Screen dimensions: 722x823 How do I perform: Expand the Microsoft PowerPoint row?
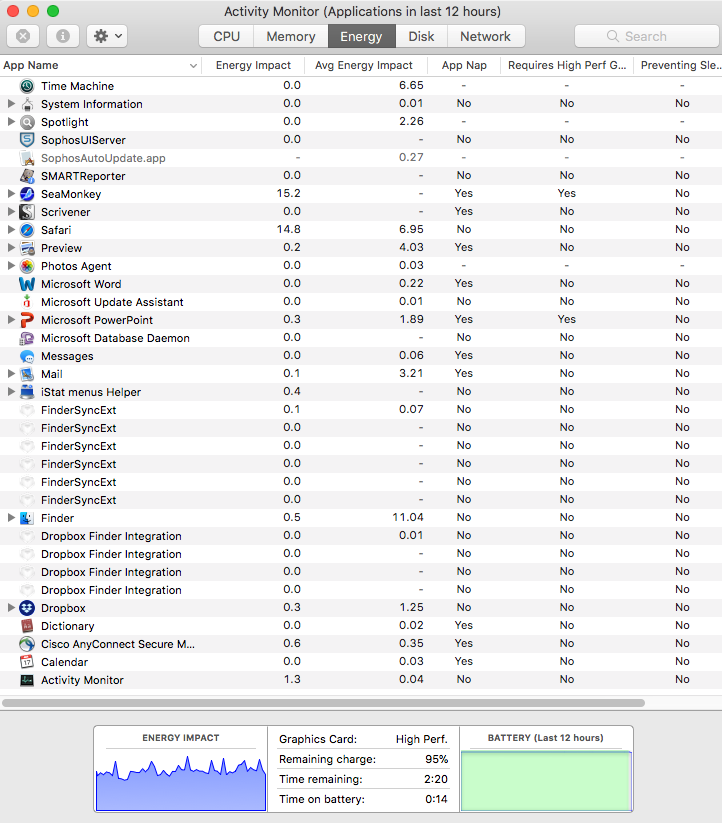[11, 320]
